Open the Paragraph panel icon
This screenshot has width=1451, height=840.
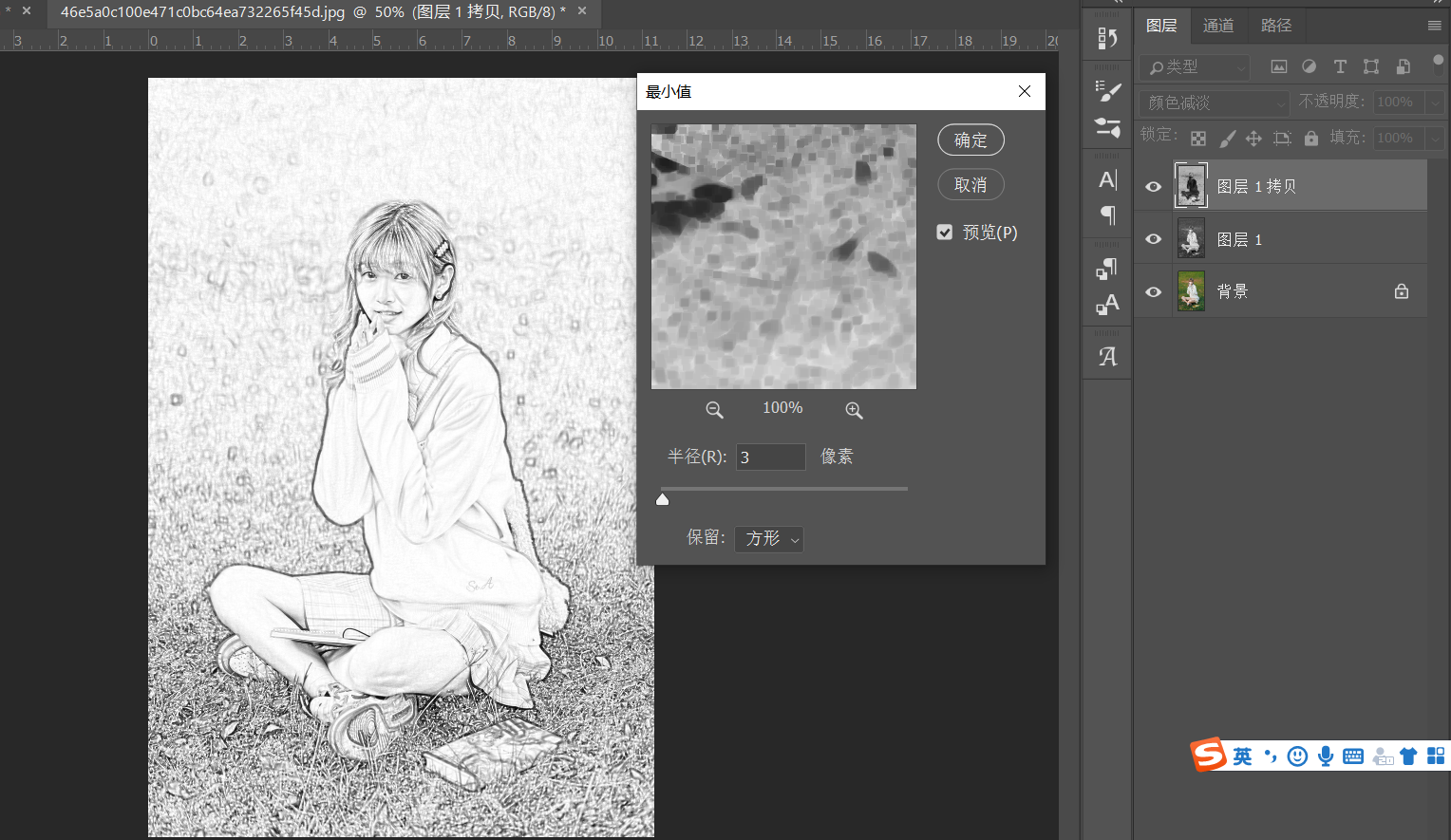click(1107, 215)
